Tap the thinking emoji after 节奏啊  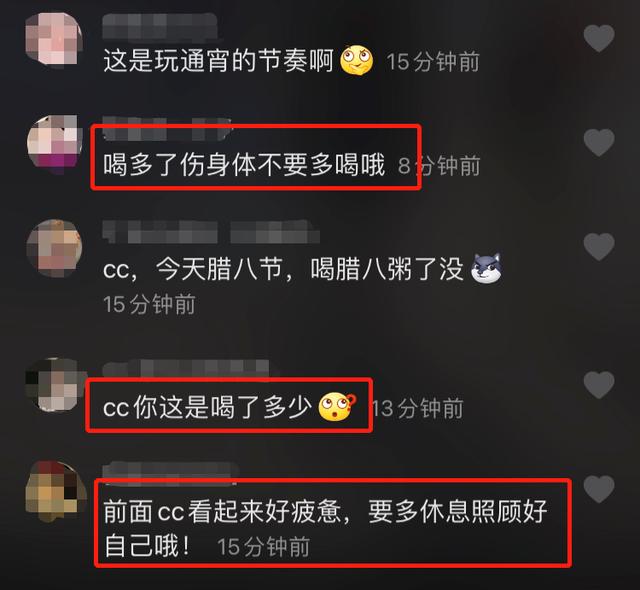click(x=356, y=60)
